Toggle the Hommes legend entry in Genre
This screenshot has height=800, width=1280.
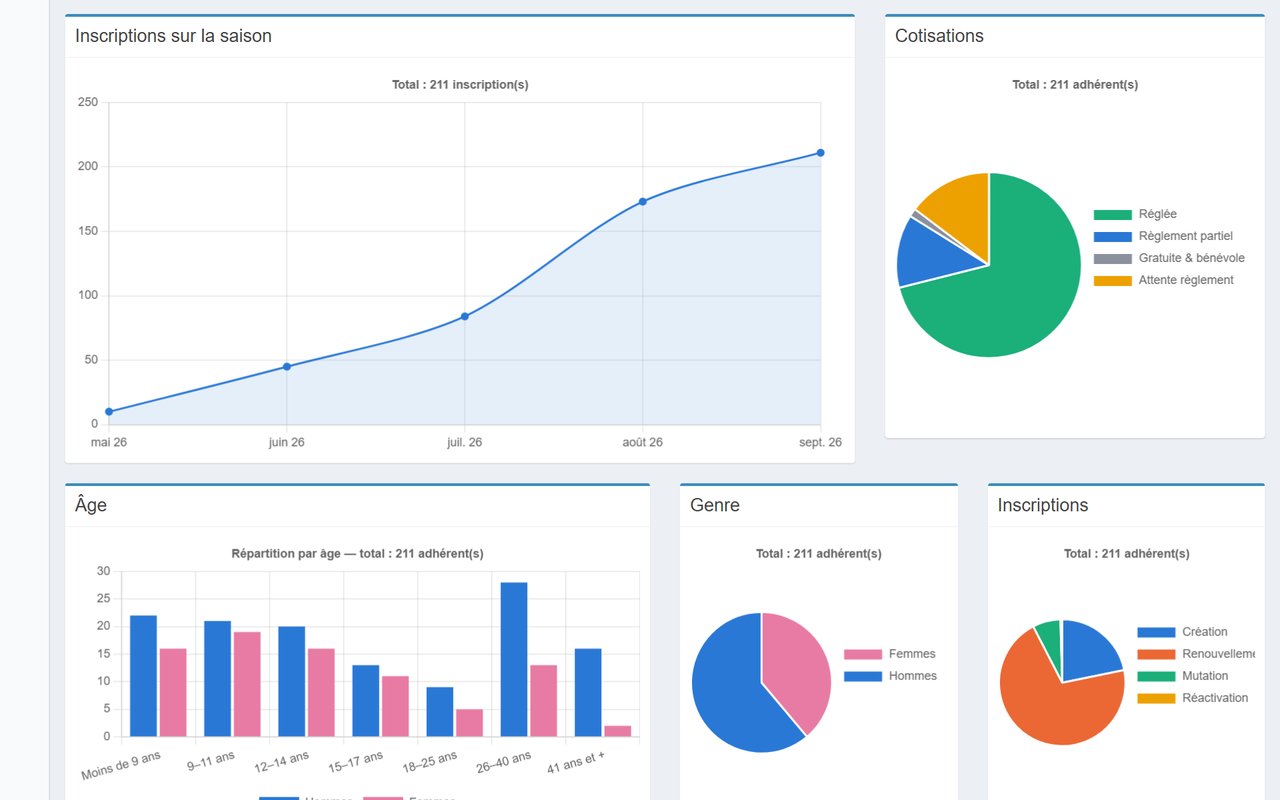point(890,676)
